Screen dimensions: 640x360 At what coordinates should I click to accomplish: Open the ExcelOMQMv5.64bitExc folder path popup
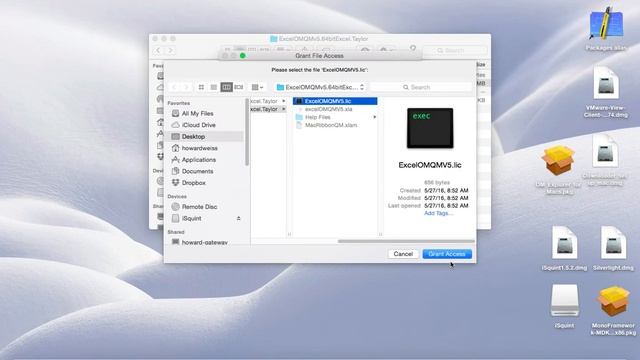tap(320, 87)
